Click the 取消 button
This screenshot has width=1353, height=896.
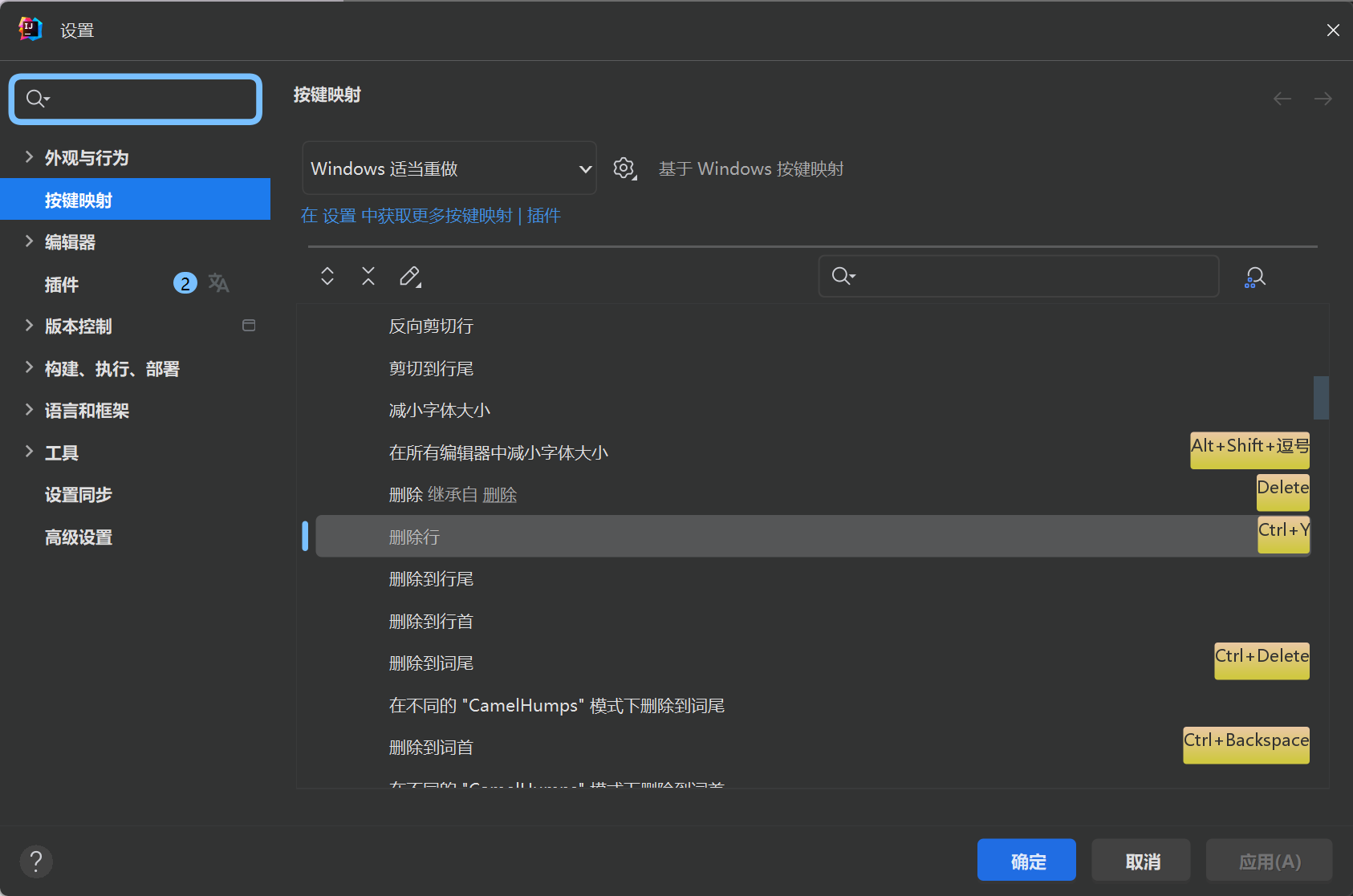(x=1141, y=860)
